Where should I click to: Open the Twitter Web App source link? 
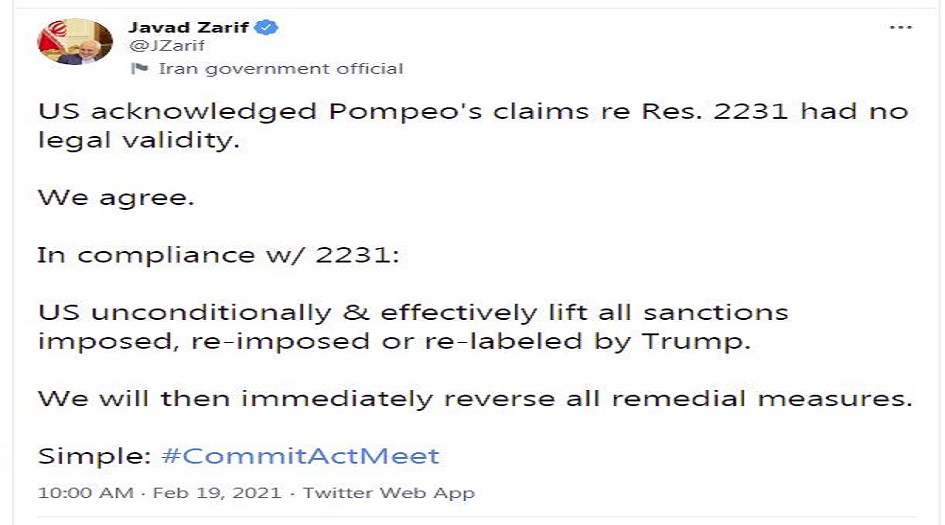pyautogui.click(x=388, y=493)
